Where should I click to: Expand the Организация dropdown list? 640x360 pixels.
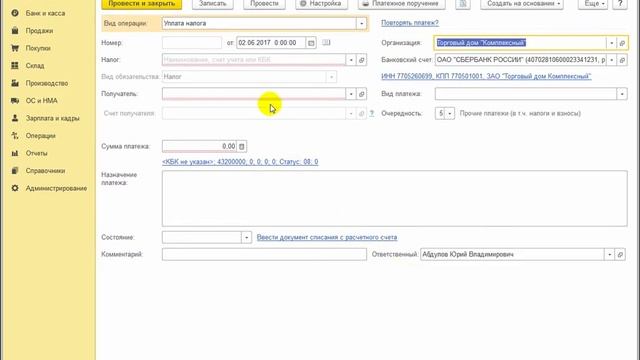click(611, 43)
